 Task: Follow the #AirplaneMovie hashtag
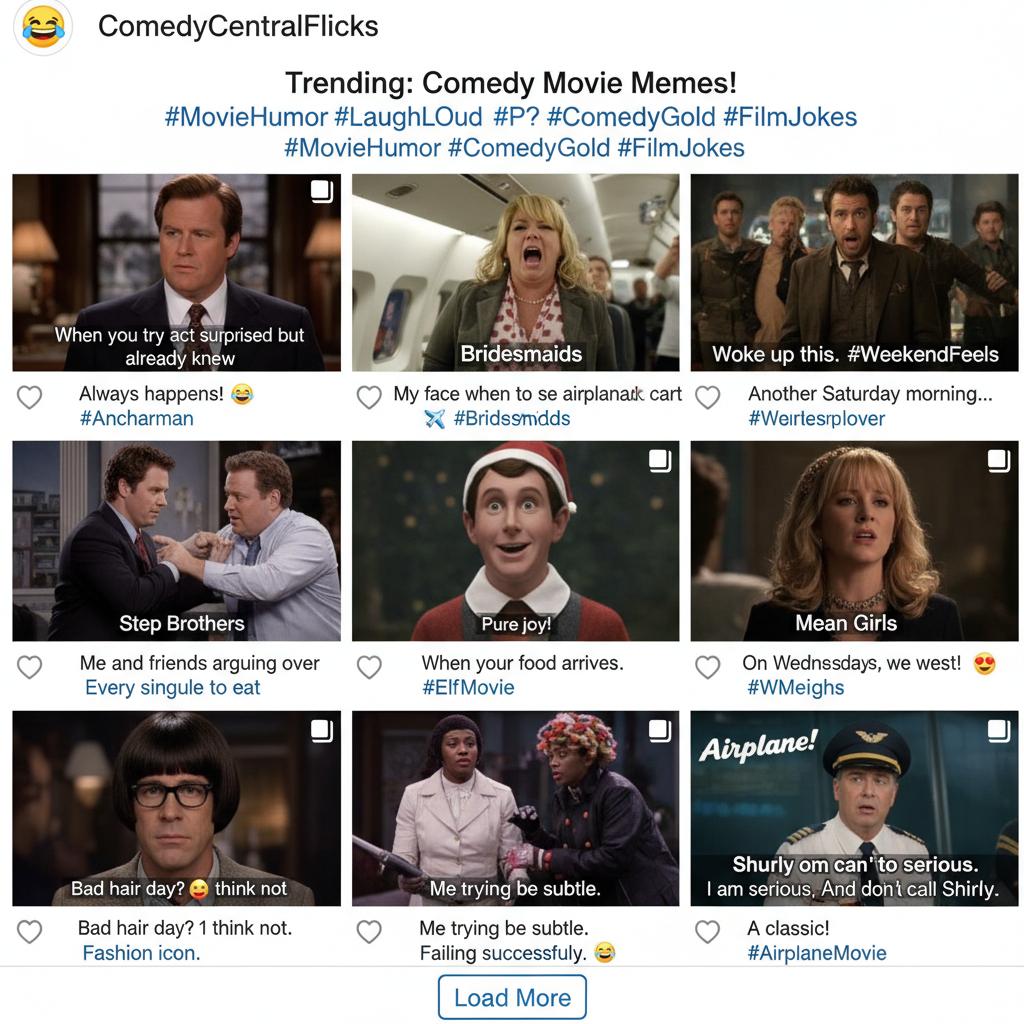(x=817, y=953)
